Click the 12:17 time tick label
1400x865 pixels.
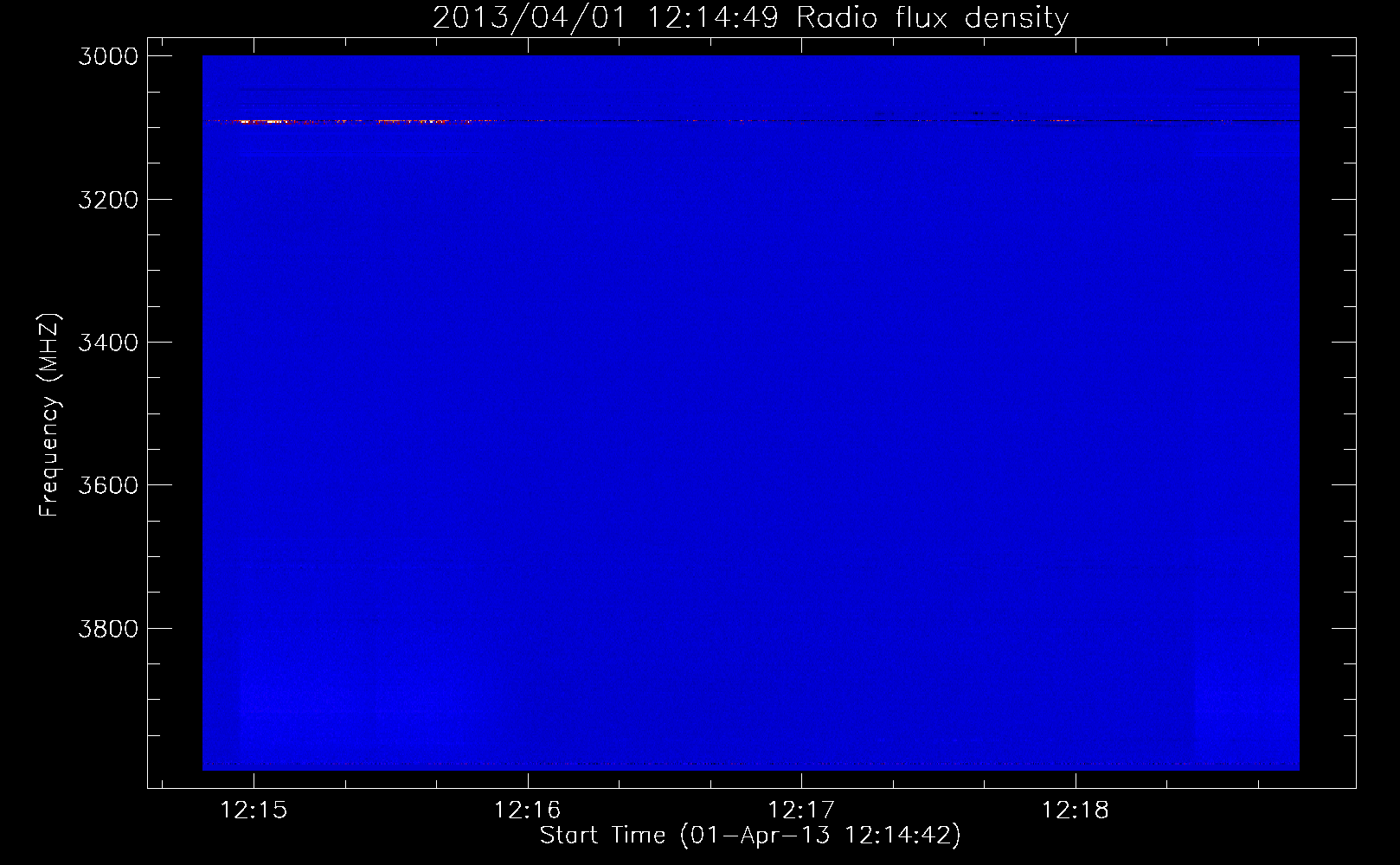tap(801, 811)
